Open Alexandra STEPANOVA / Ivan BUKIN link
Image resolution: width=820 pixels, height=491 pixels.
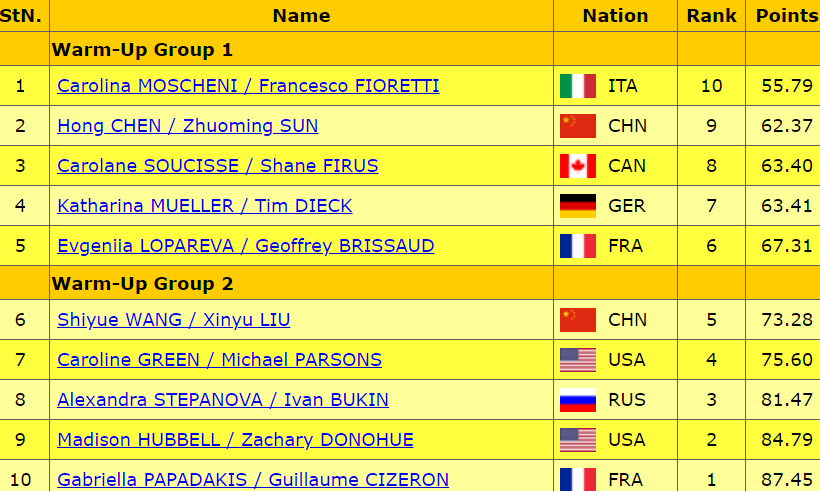pyautogui.click(x=223, y=400)
